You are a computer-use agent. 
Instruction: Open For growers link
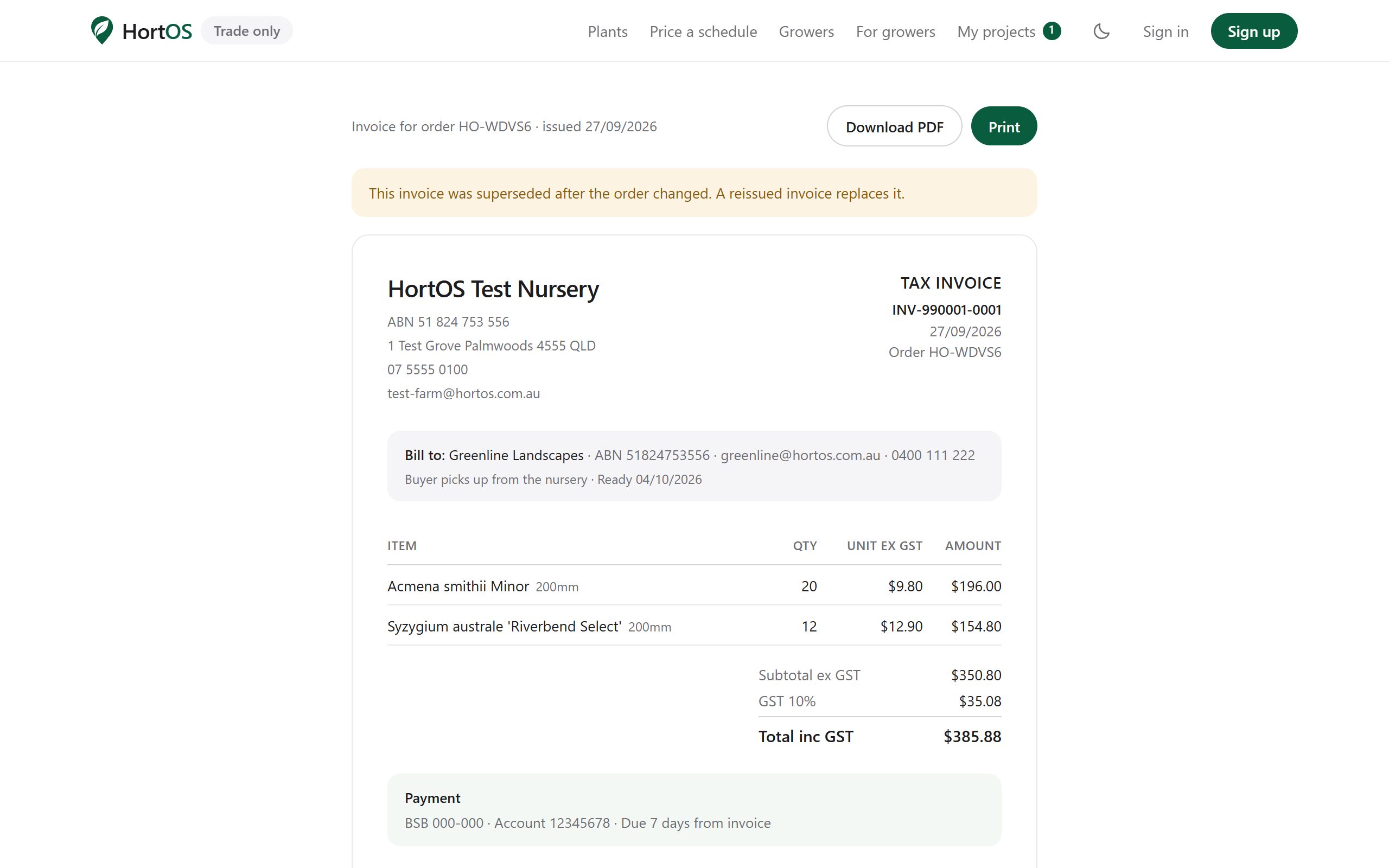click(x=895, y=31)
